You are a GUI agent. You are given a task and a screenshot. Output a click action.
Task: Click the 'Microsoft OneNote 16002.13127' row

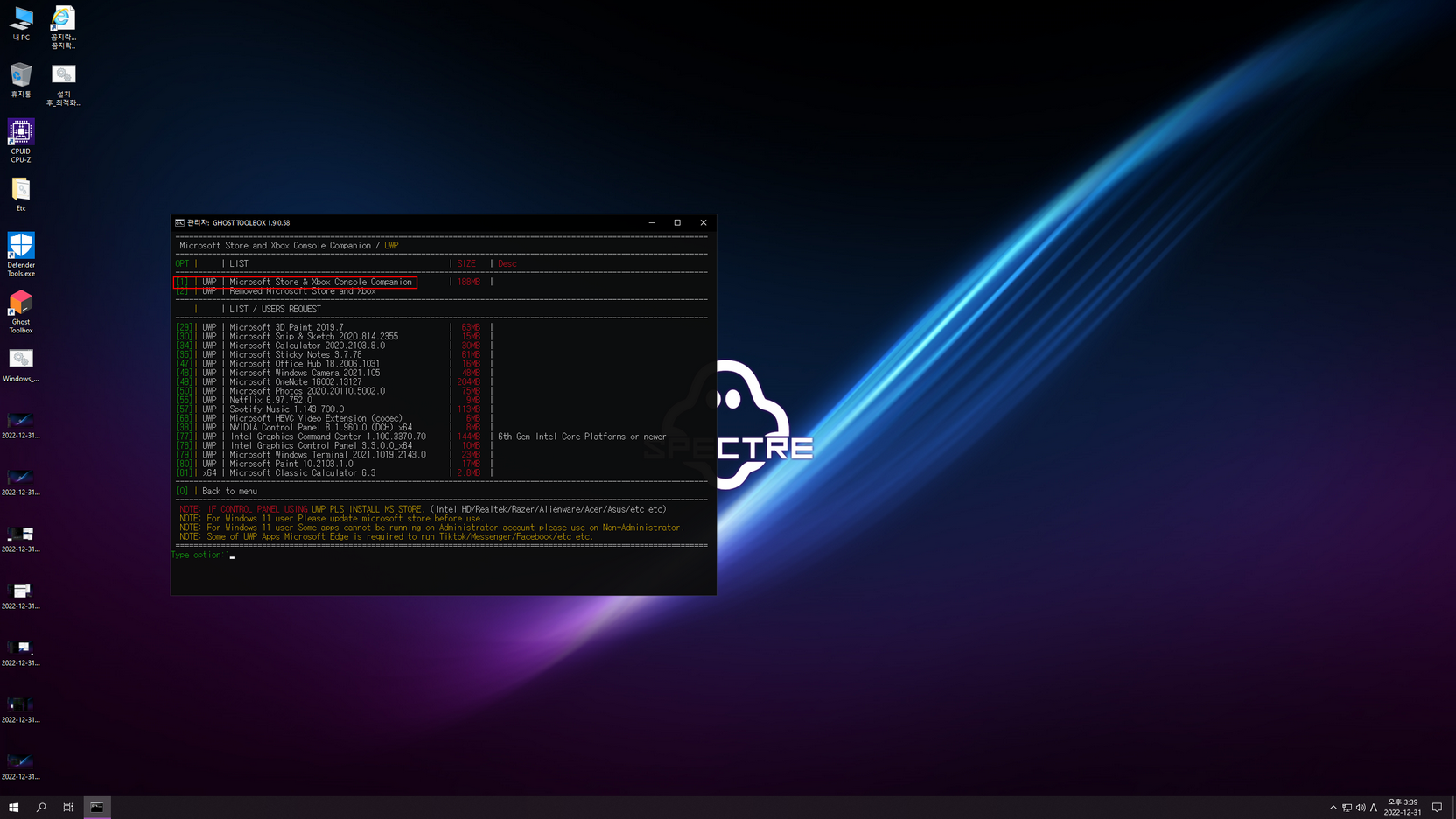[335, 382]
